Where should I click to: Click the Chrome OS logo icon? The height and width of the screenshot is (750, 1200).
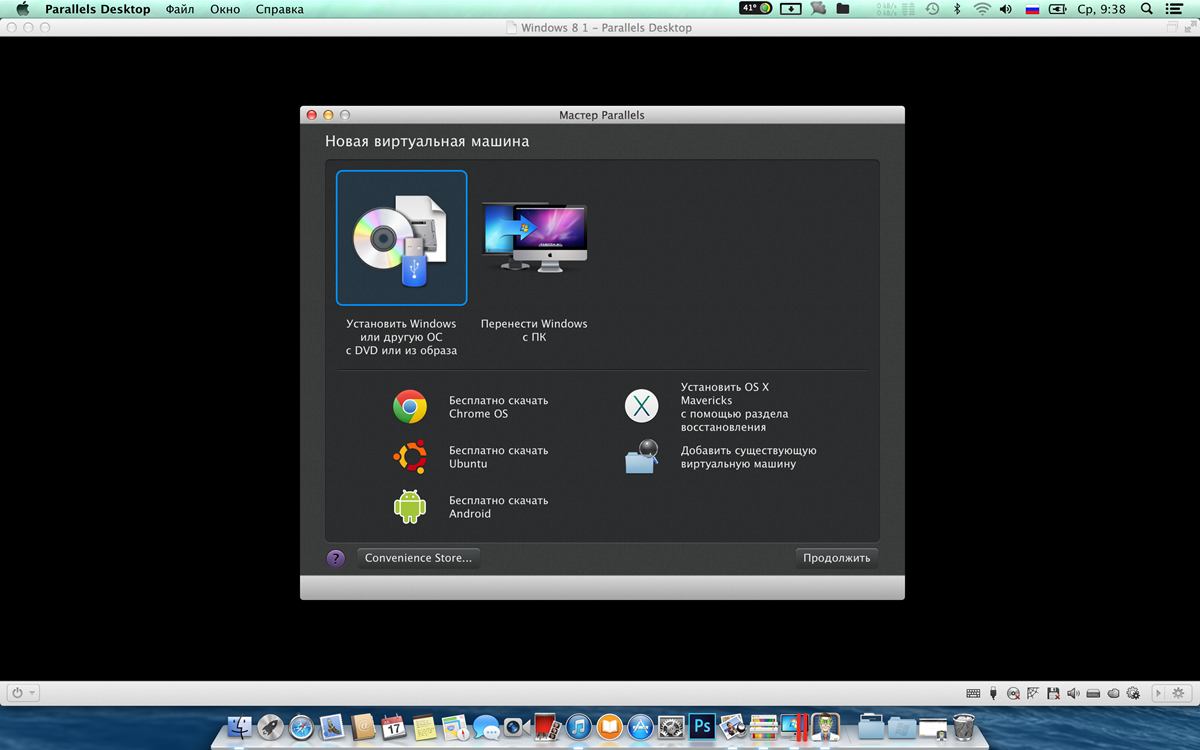click(410, 407)
